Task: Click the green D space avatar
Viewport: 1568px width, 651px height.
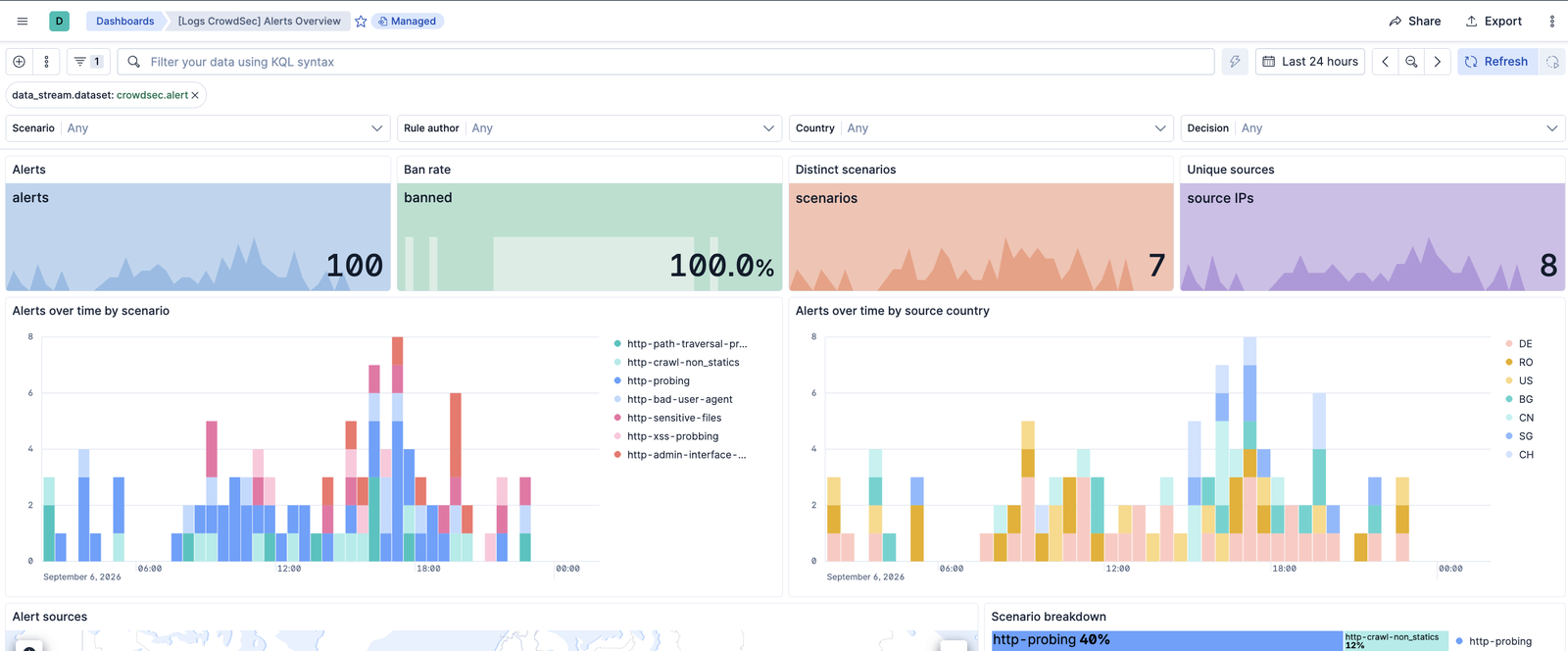Action: (x=60, y=21)
